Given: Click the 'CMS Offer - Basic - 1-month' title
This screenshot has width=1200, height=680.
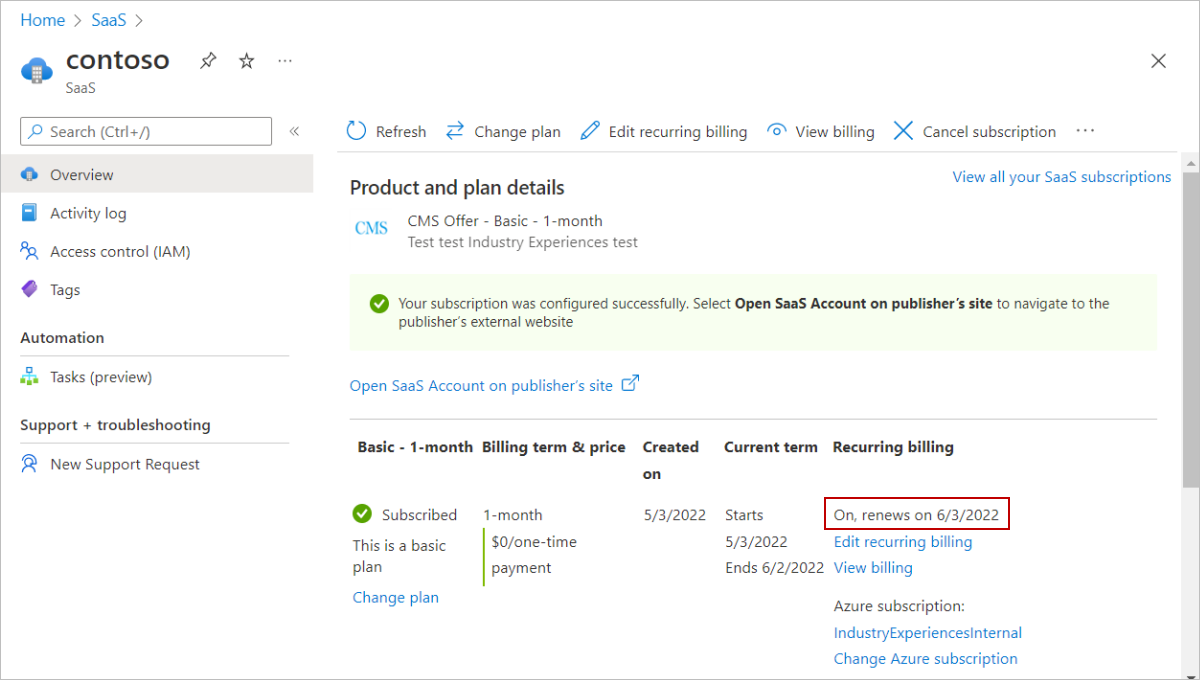Looking at the screenshot, I should [505, 221].
